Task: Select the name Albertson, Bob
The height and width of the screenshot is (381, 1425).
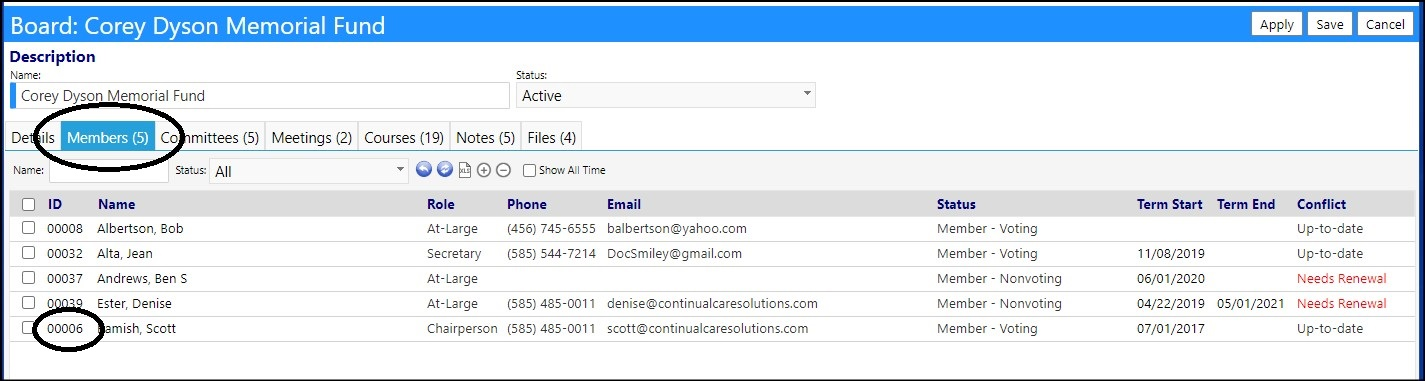Action: 140,228
